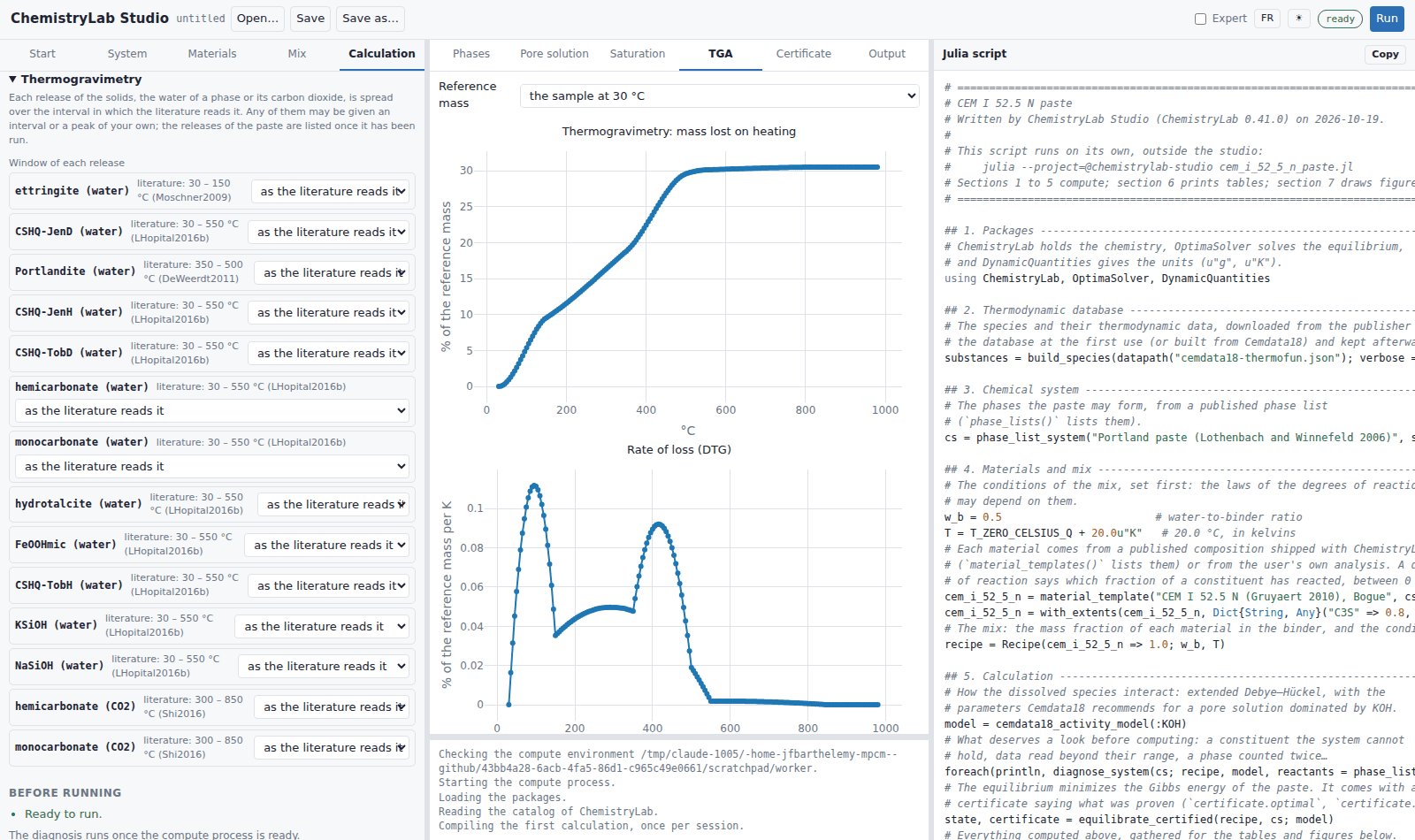Click the blue Run button
Image resolution: width=1415 pixels, height=840 pixels.
click(x=1387, y=19)
